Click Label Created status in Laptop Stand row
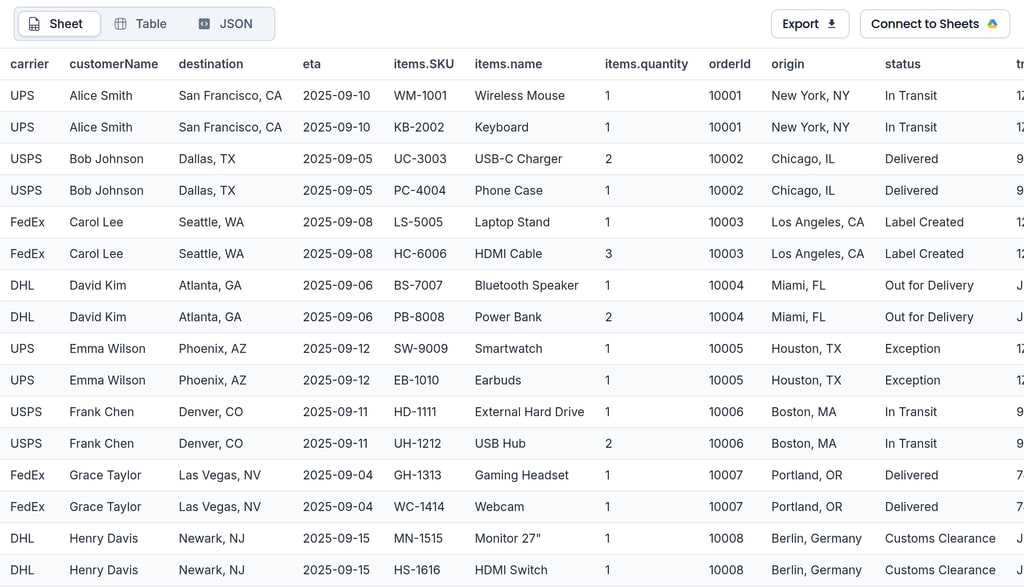Viewport: 1024px width, 587px height. click(x=924, y=222)
